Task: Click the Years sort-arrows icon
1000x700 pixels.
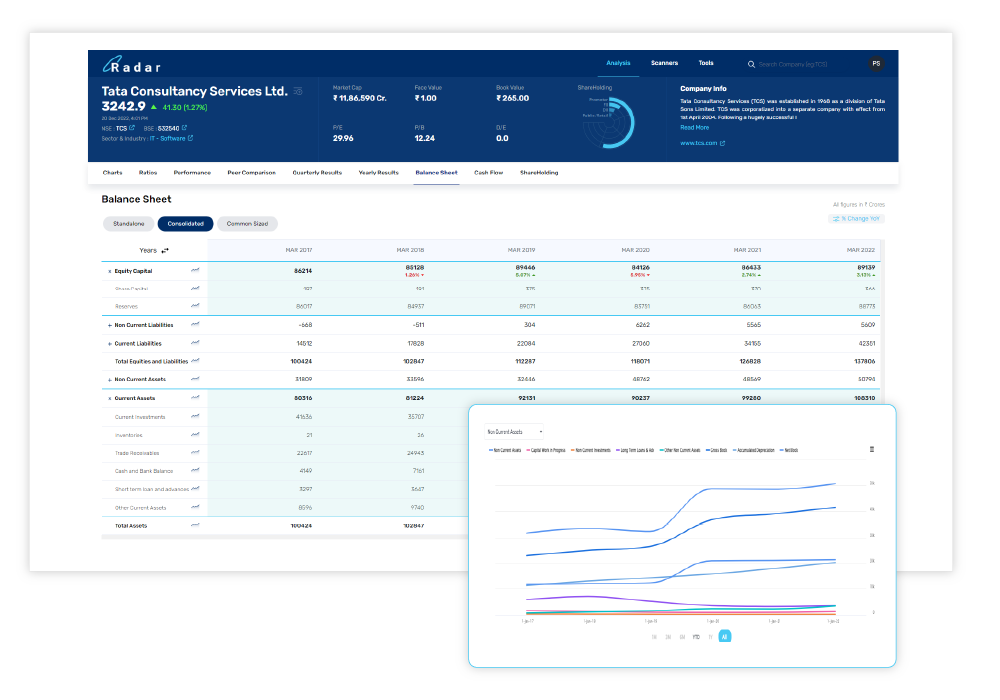Action: coord(164,250)
